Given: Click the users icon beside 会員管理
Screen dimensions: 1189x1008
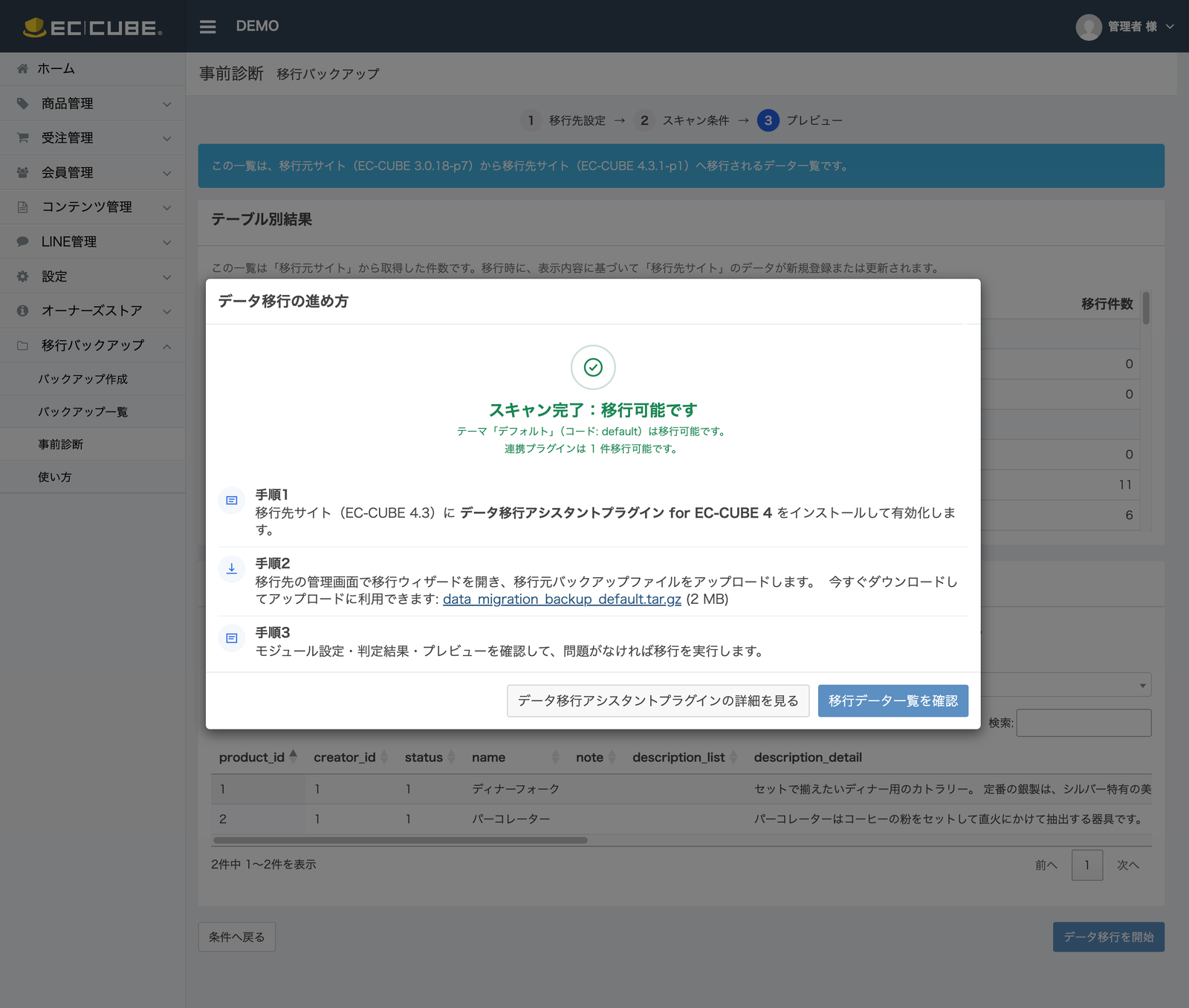Looking at the screenshot, I should (22, 172).
